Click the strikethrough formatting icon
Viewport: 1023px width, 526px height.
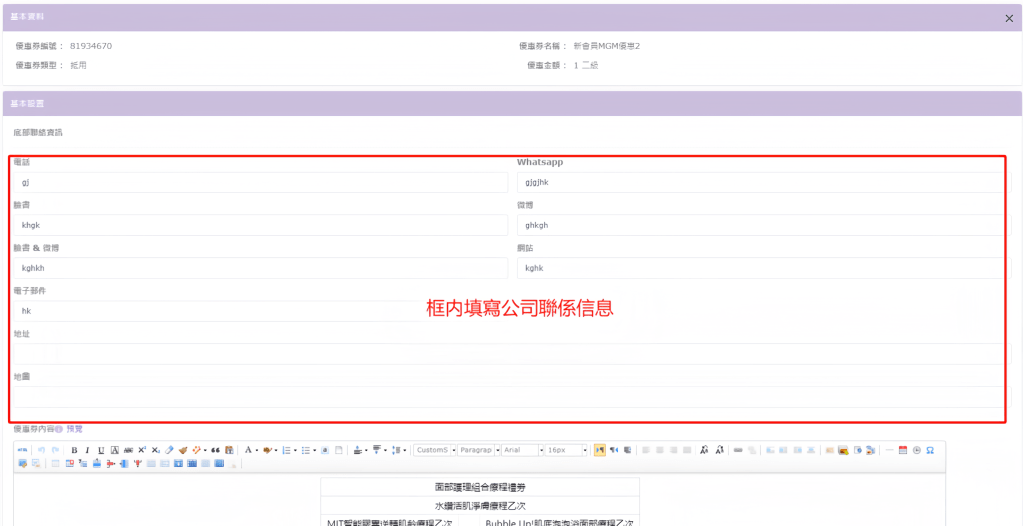[128, 450]
